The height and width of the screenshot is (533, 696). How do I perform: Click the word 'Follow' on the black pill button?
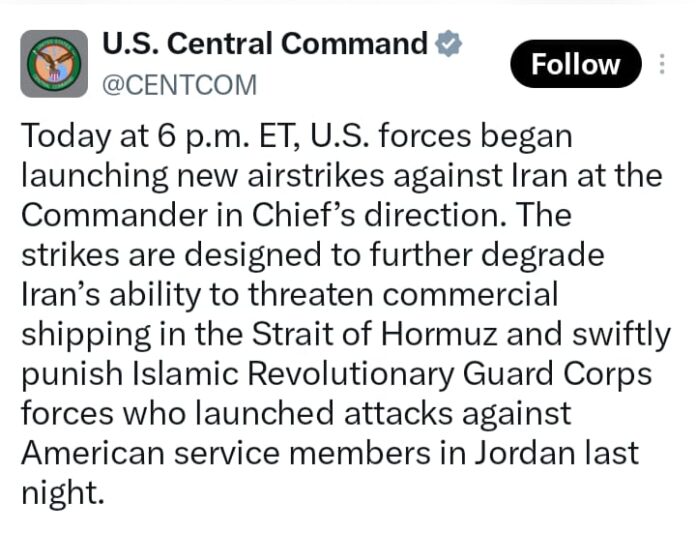(576, 64)
